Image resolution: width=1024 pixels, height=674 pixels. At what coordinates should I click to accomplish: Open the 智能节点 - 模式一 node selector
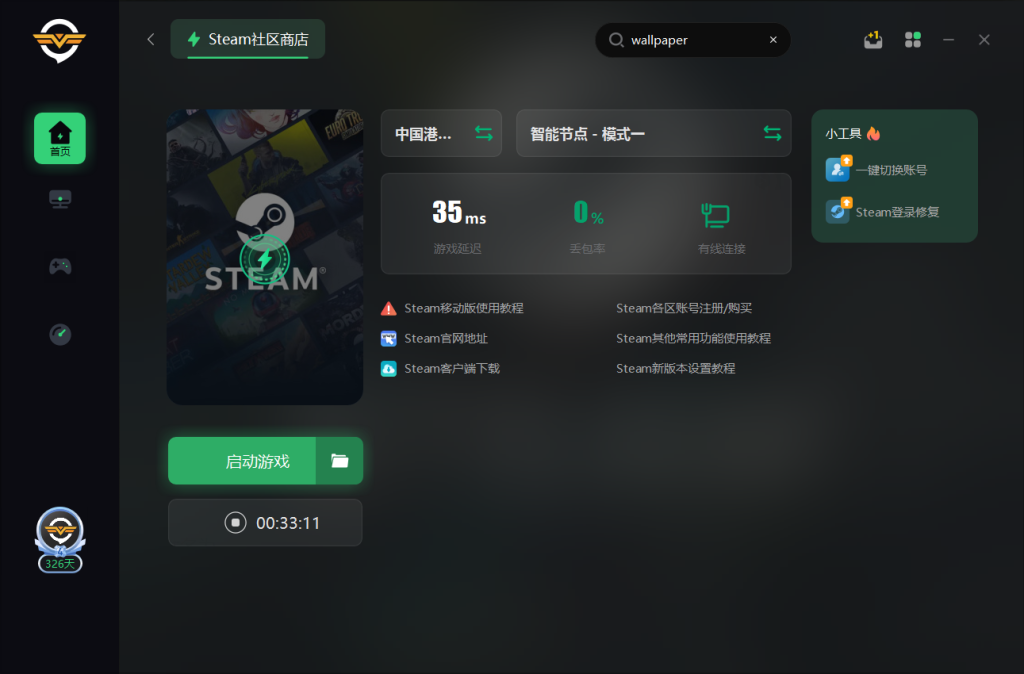pyautogui.click(x=653, y=133)
